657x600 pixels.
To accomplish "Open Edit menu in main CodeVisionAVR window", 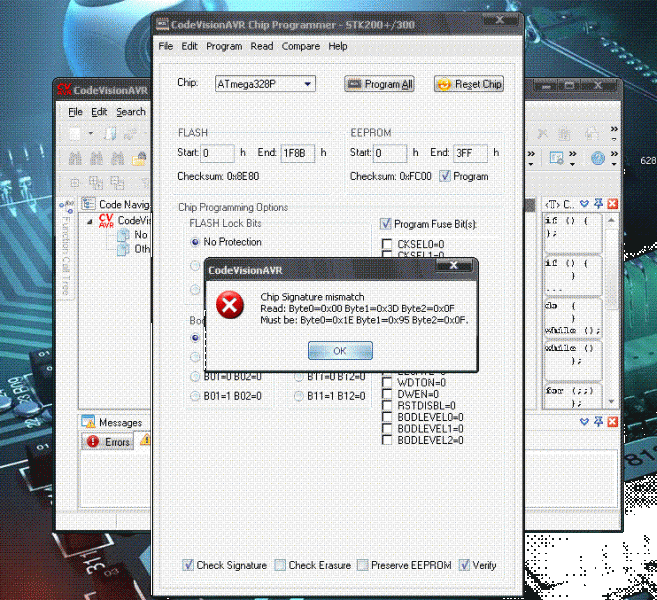I will [x=99, y=112].
